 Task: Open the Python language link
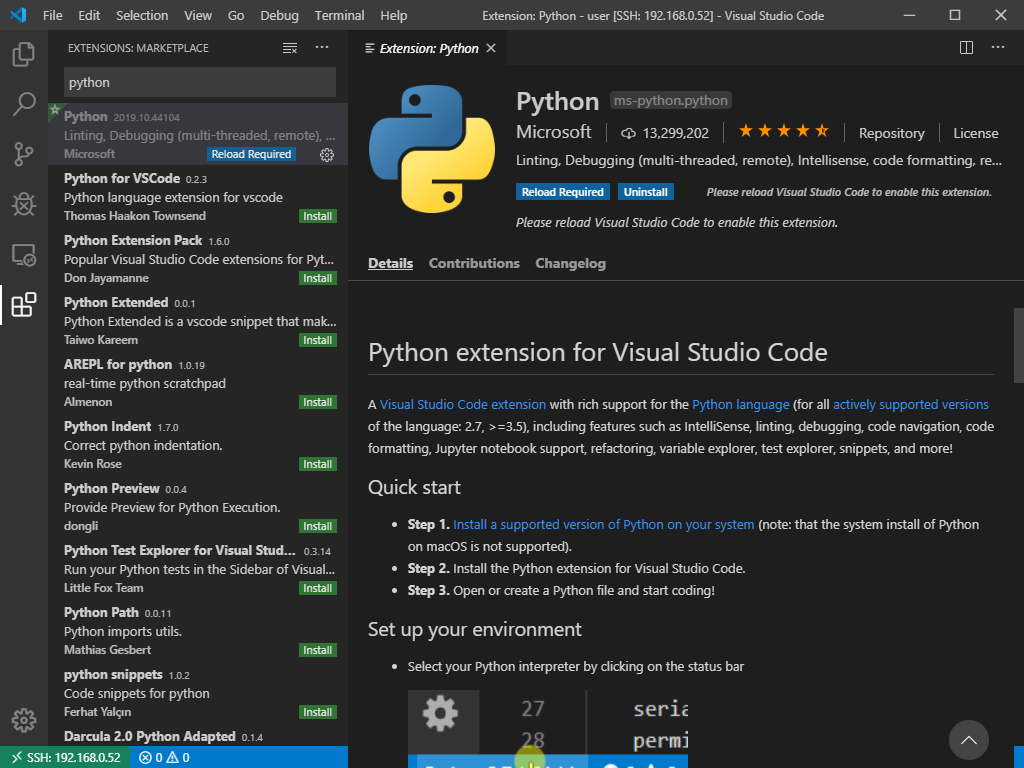(x=741, y=404)
